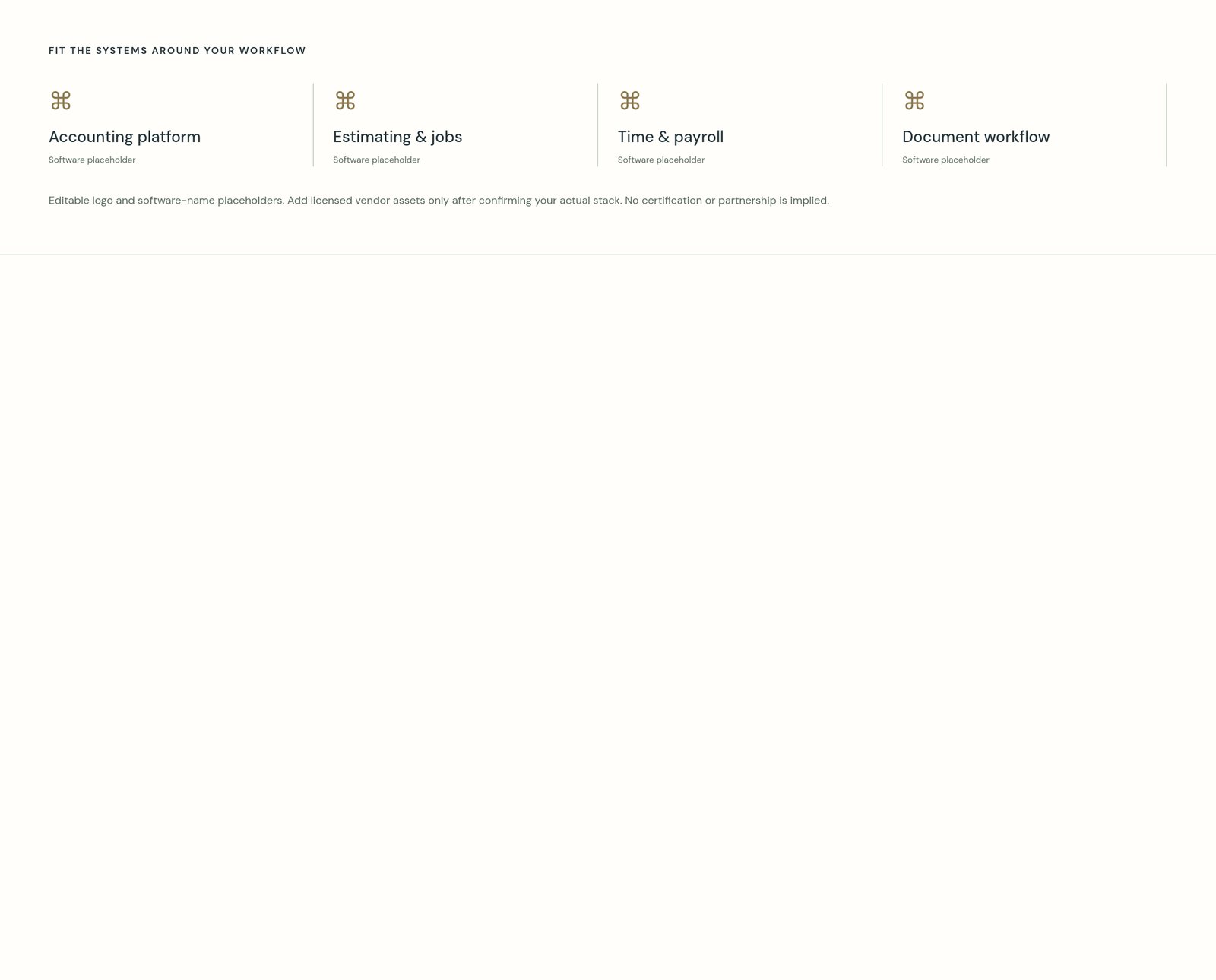The image size is (1216, 980).
Task: Click 'Software placeholder' under Estimating & jobs
Action: point(376,160)
